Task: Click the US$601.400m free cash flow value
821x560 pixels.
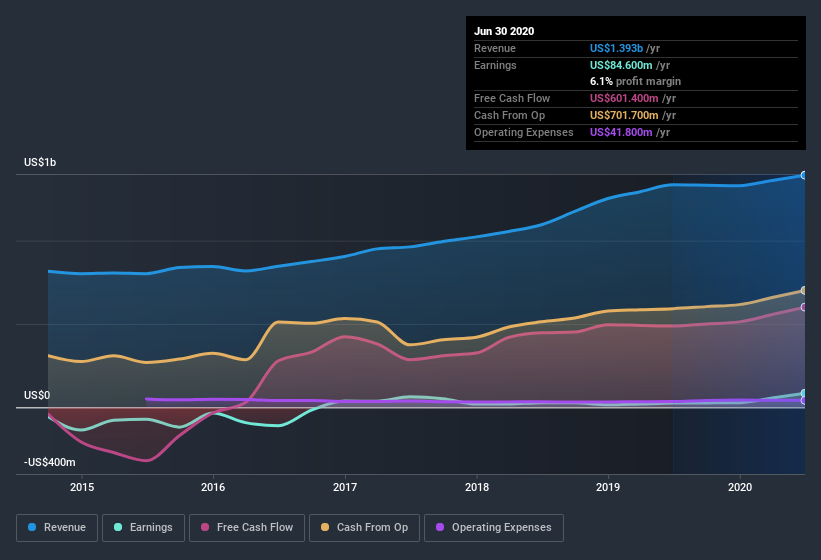Action: tap(624, 98)
